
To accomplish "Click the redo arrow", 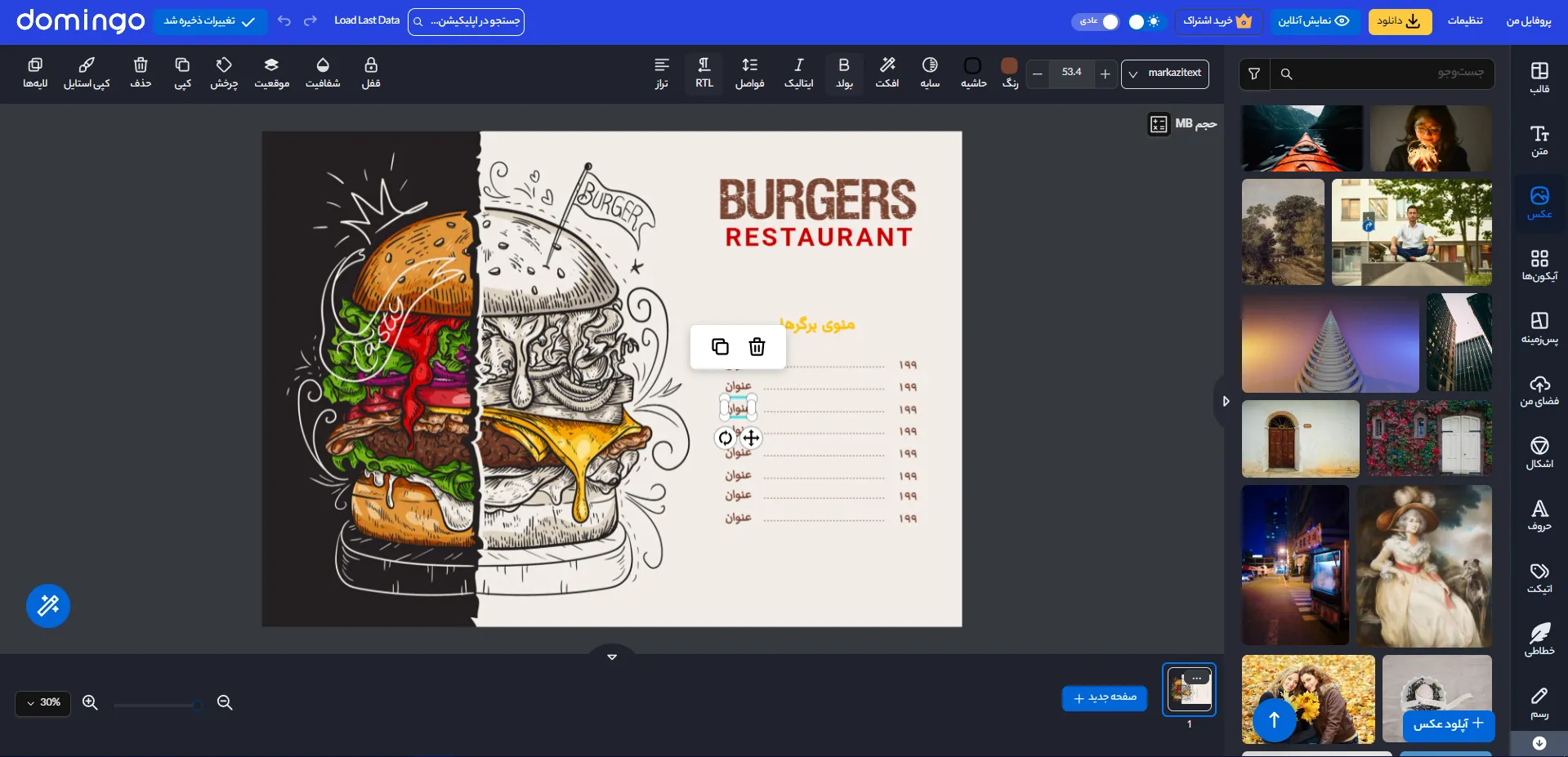I will [x=310, y=20].
